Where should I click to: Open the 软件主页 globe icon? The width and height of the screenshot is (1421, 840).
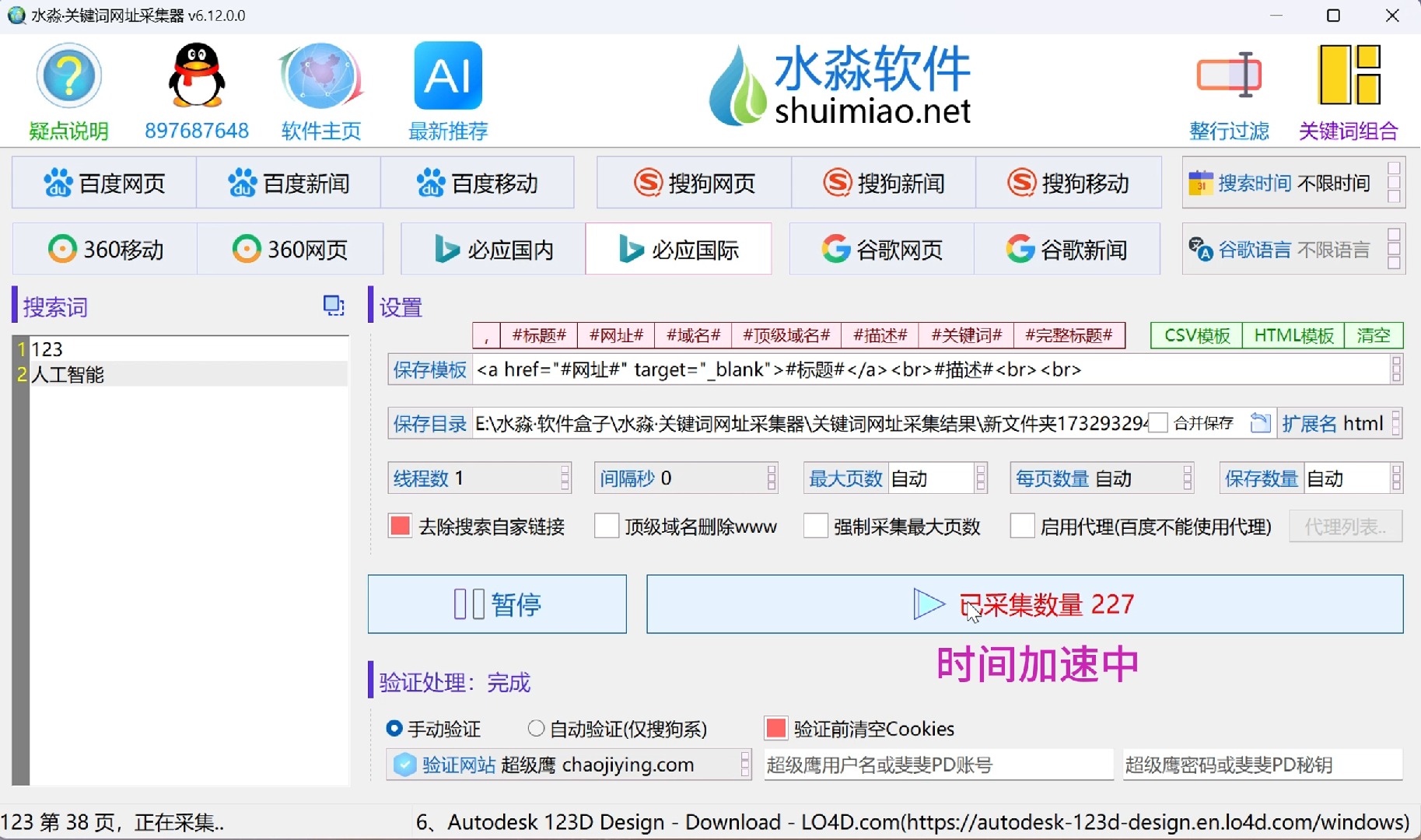321,92
